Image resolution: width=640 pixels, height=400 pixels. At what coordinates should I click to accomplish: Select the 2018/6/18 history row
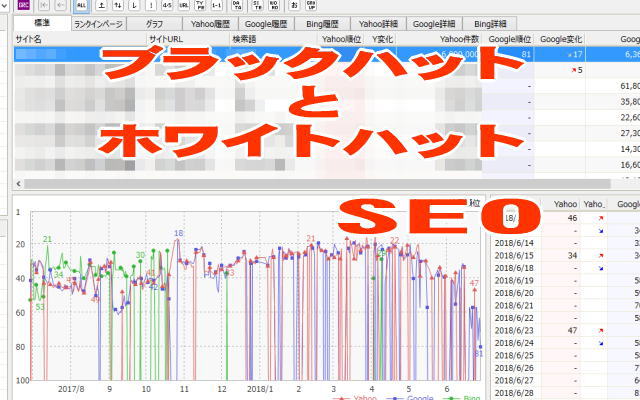565,268
